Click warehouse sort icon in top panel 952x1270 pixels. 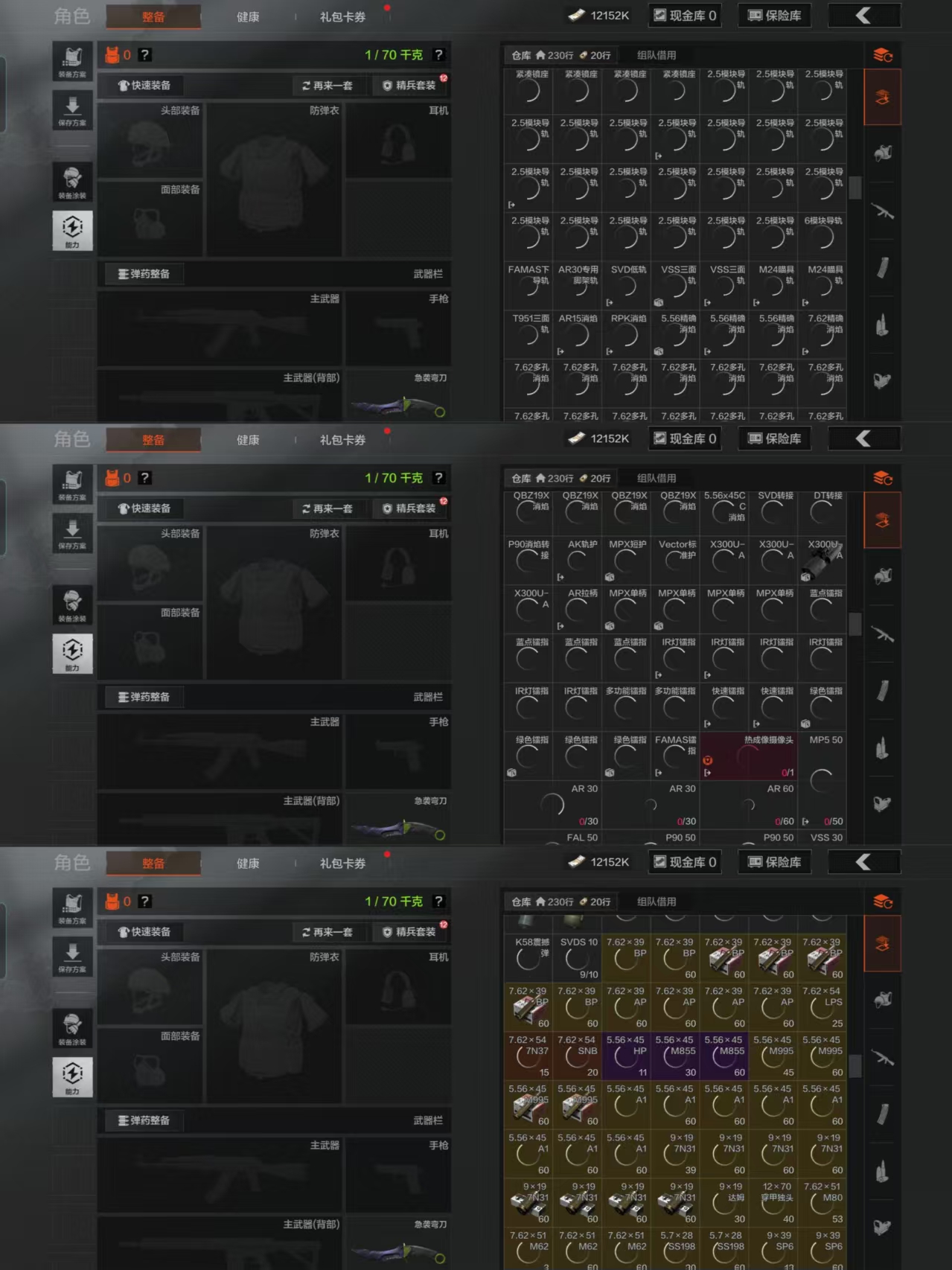pyautogui.click(x=883, y=55)
